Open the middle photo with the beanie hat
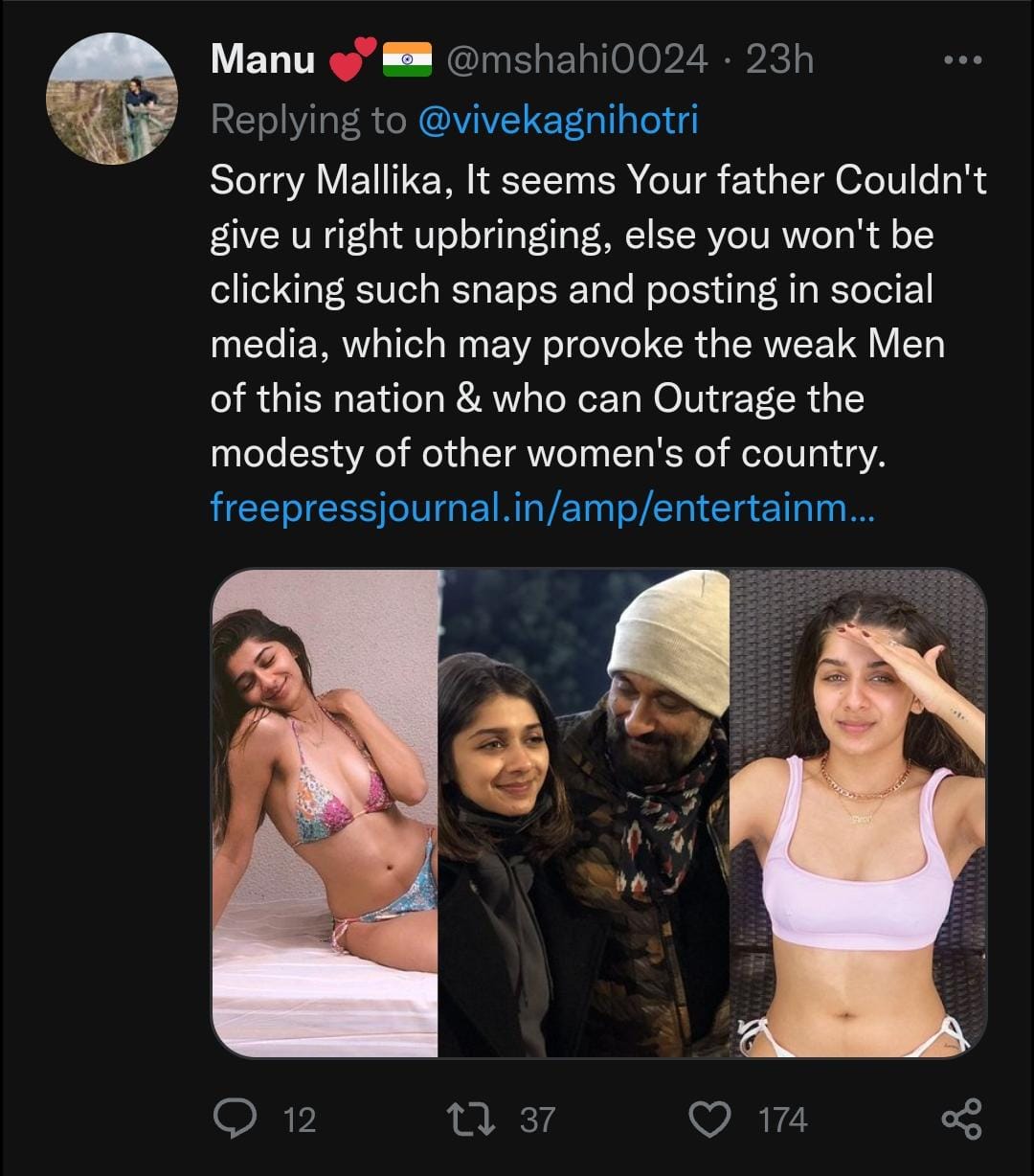This screenshot has height=1176, width=1034. (x=584, y=813)
